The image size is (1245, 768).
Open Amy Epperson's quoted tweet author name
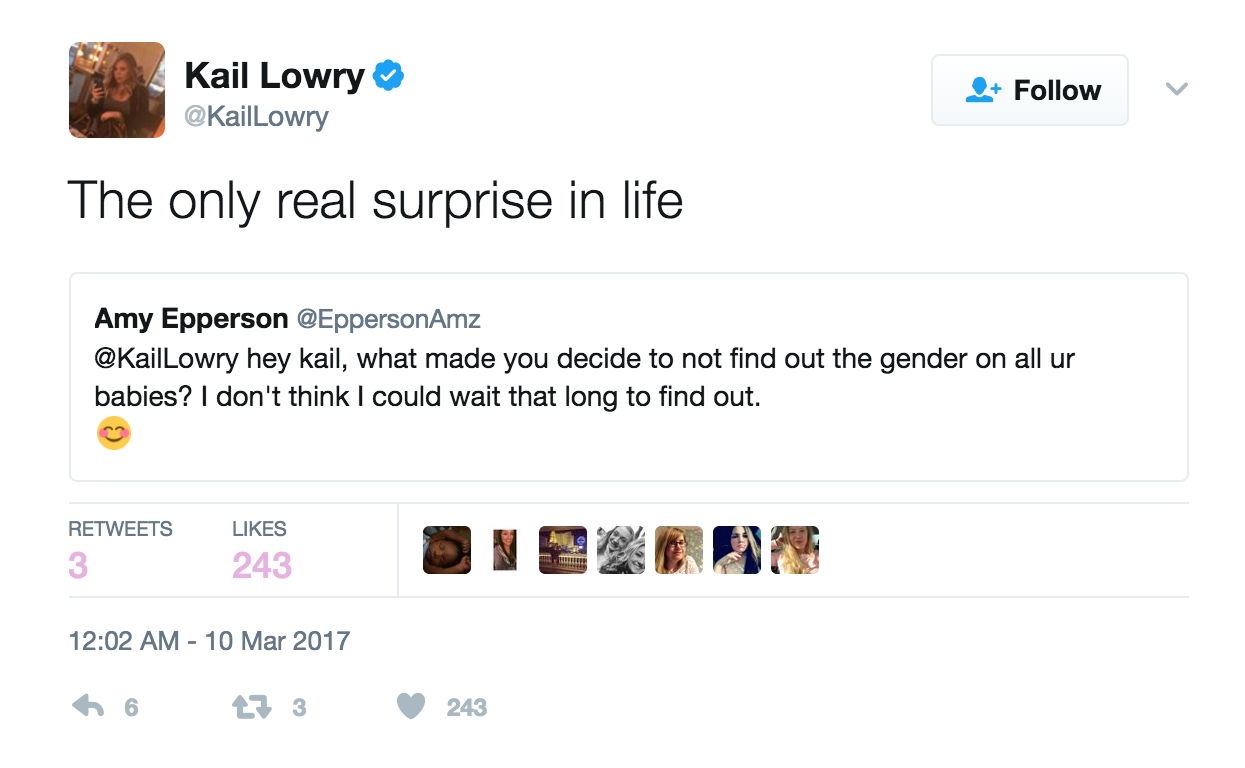pos(191,319)
